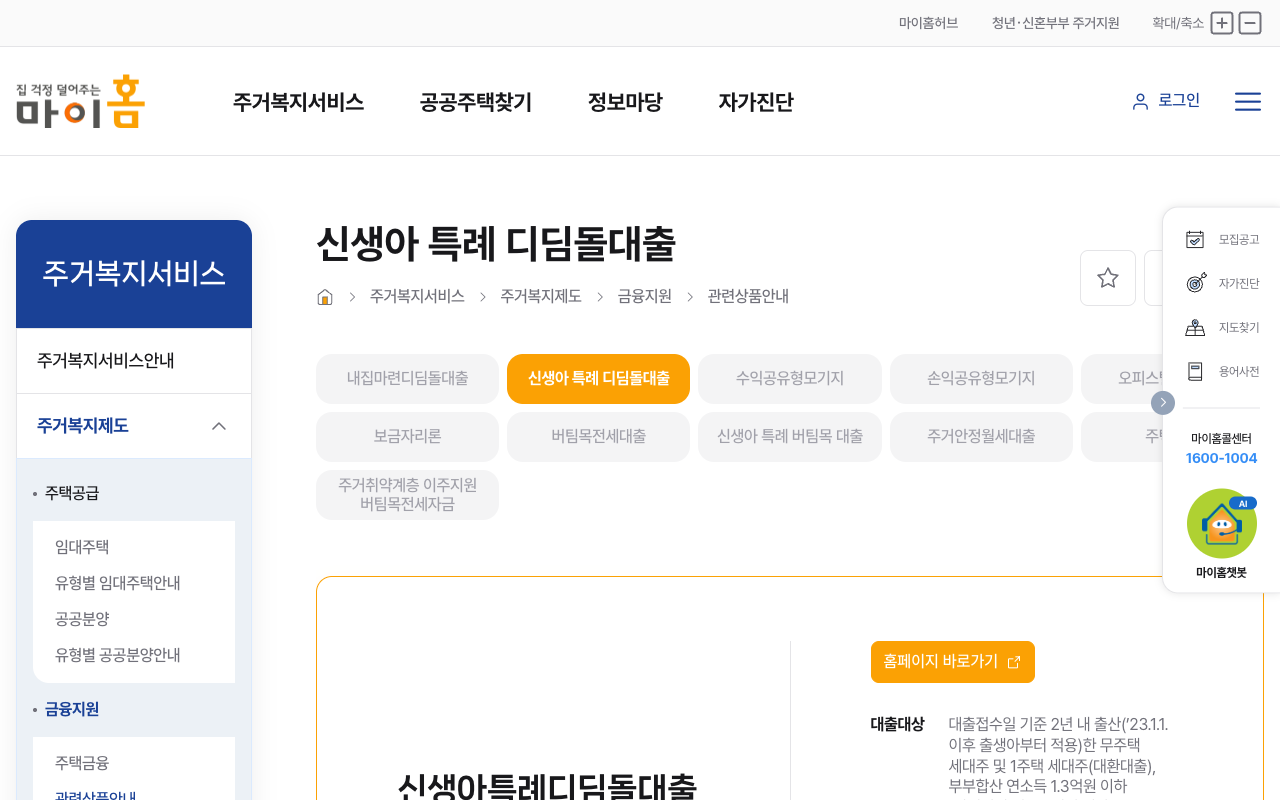Select 주거취약계층 이주지원 버팀목전세자금 tab
The width and height of the screenshot is (1280, 800).
[x=407, y=495]
